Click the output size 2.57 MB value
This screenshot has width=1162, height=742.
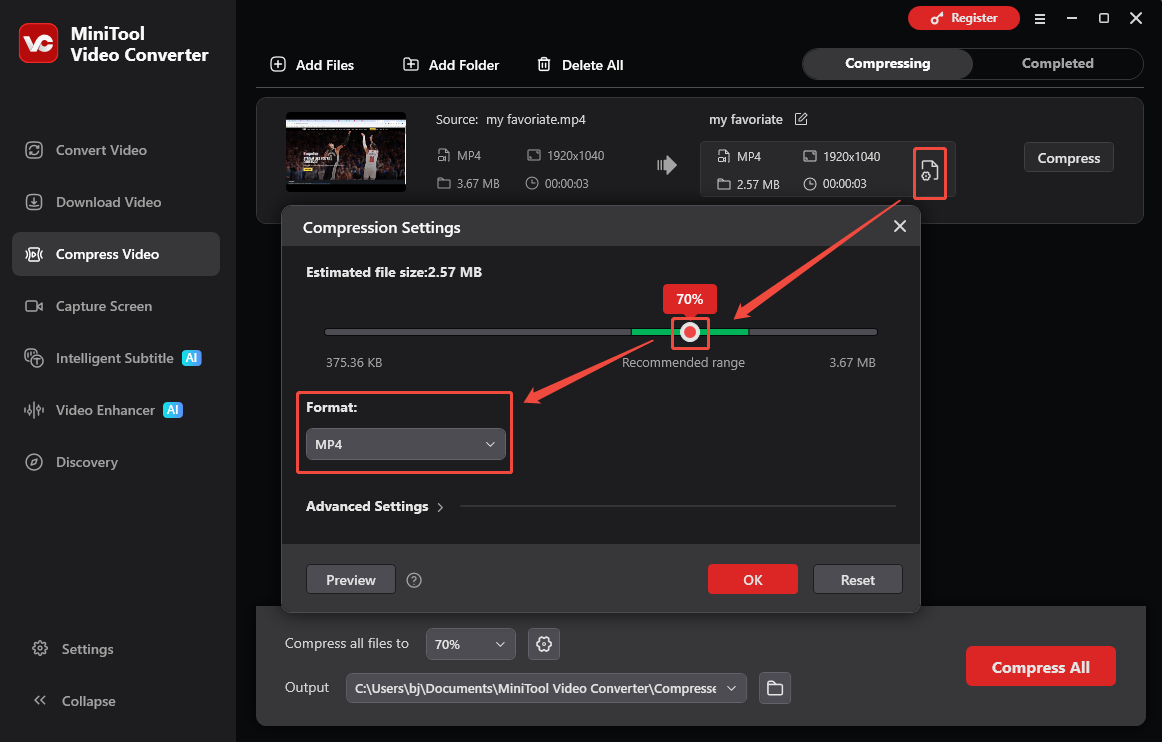point(757,185)
